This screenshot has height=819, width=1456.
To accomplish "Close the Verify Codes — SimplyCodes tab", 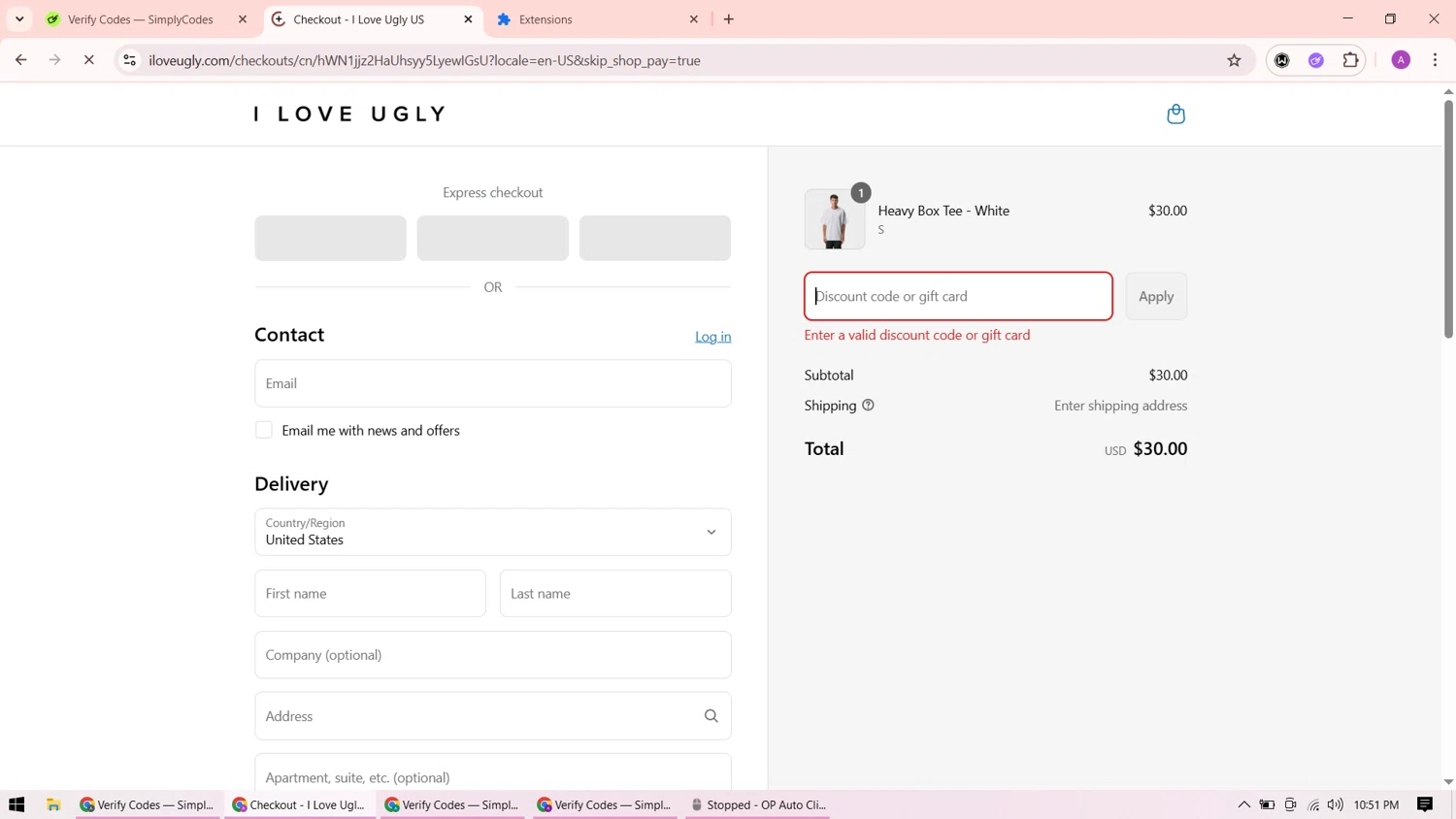I will 243,19.
